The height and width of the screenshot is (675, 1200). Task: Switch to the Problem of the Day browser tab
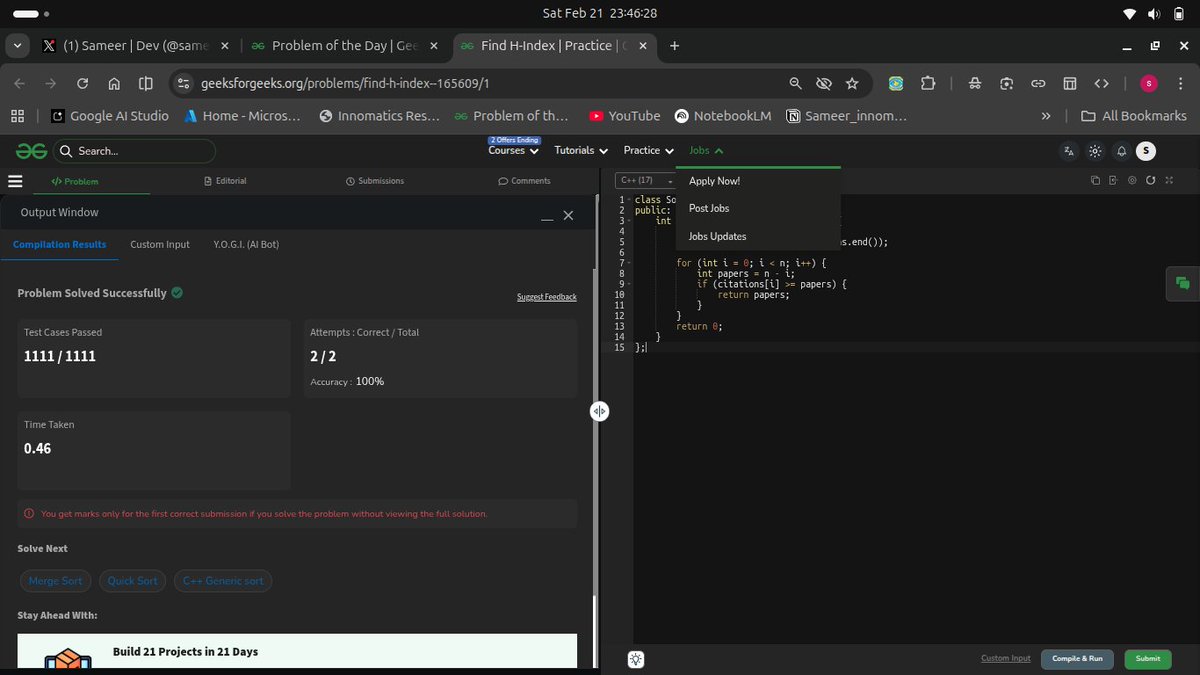pos(344,46)
